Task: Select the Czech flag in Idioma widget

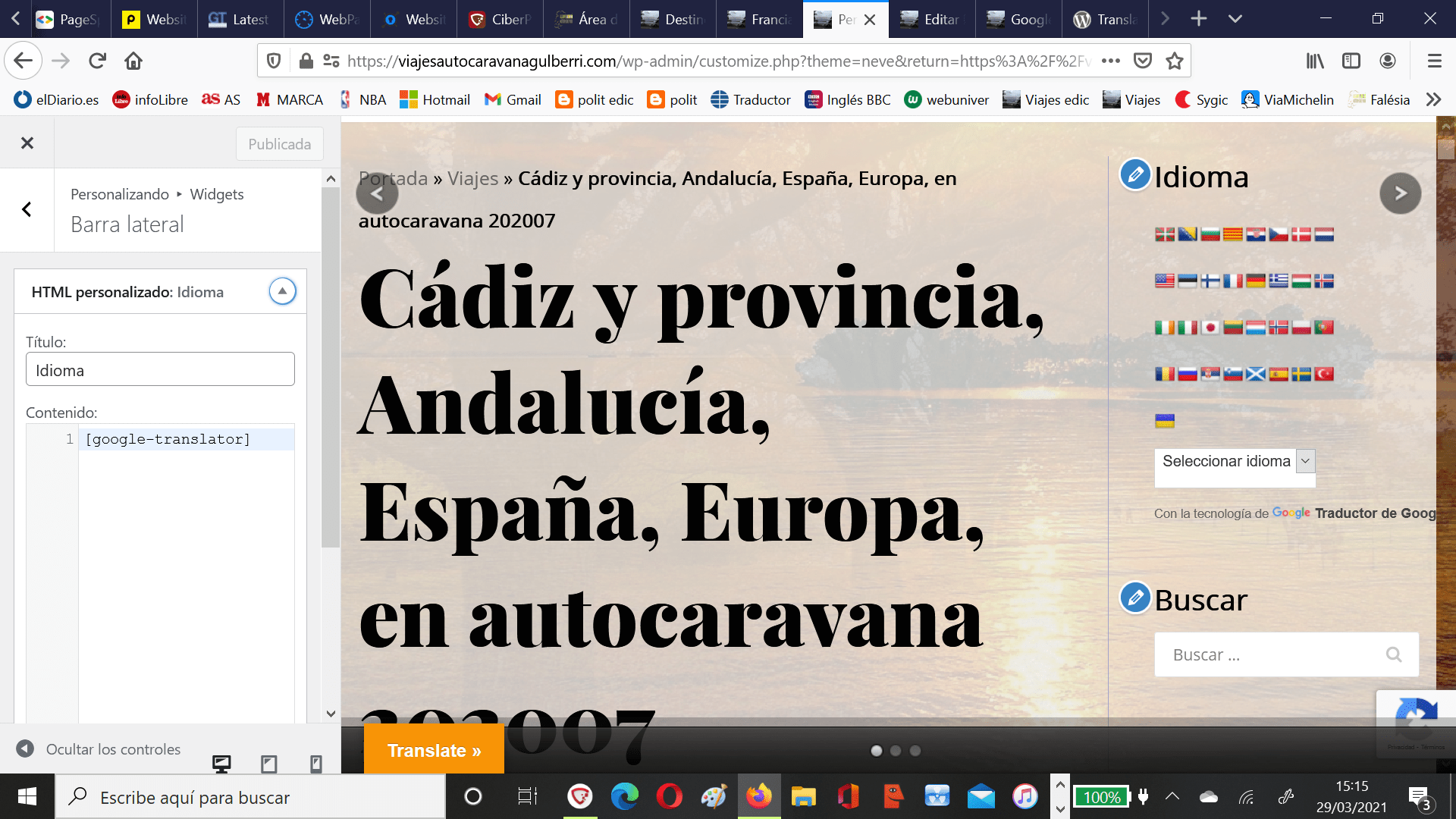Action: point(1279,234)
